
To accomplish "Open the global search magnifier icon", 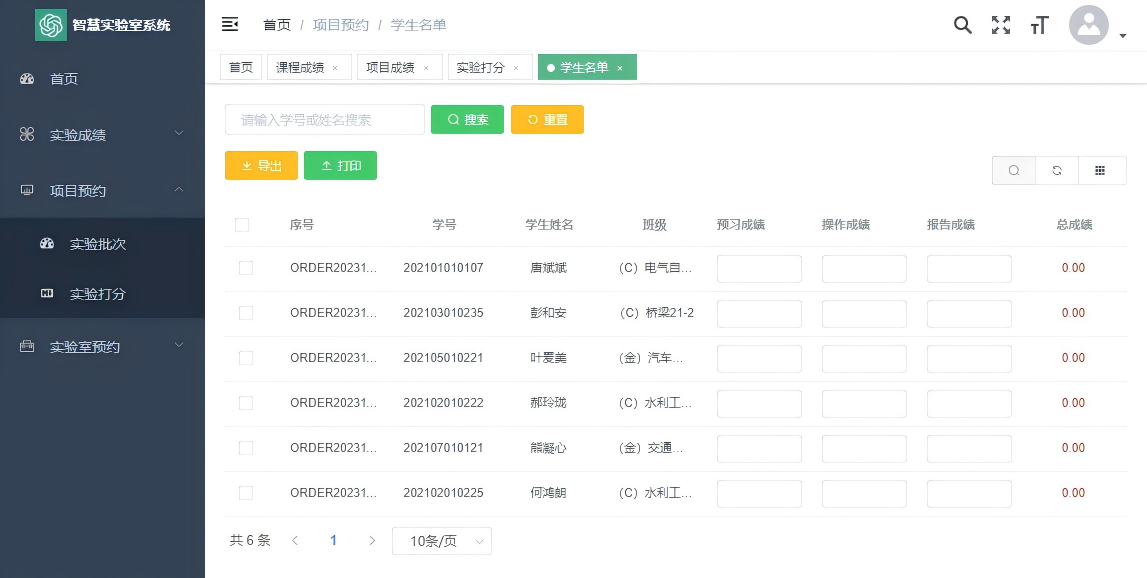I will click(x=962, y=25).
